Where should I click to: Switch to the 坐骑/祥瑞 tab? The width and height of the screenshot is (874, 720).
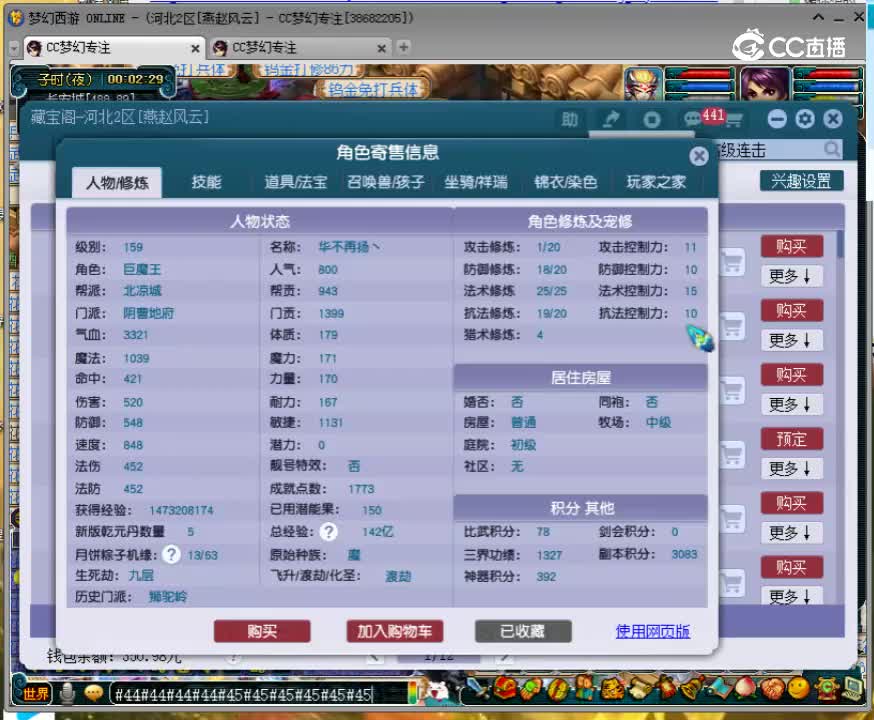(x=476, y=182)
